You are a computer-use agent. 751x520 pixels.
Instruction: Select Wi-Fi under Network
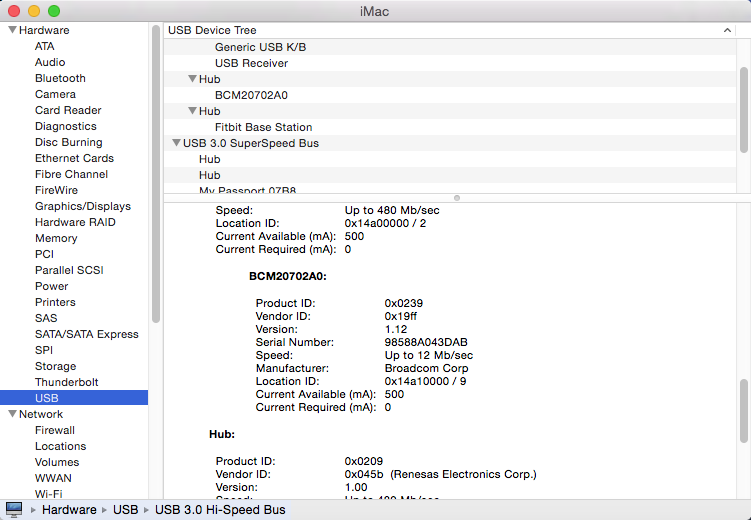coord(48,494)
